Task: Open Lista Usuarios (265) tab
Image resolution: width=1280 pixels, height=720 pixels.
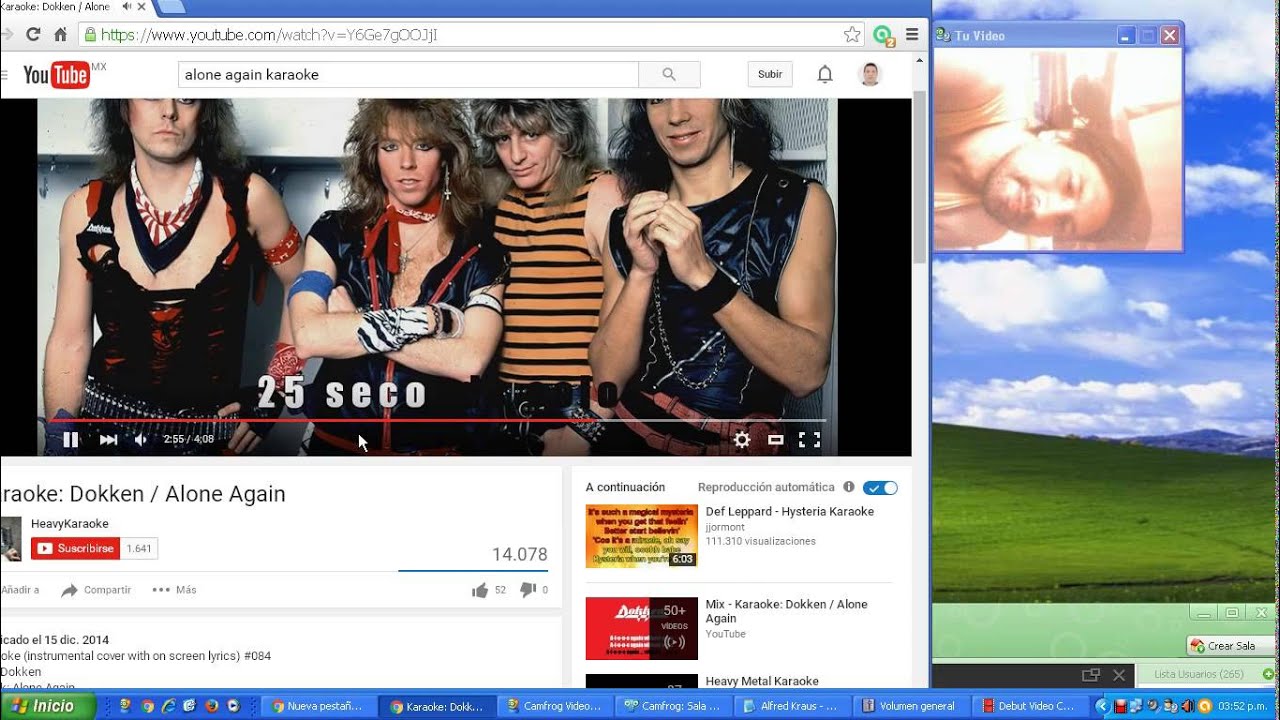Action: [x=1199, y=675]
